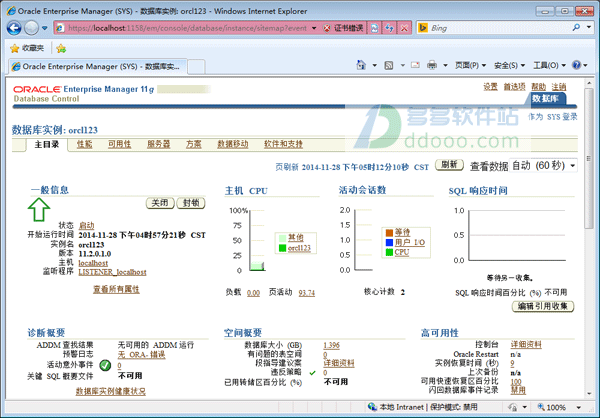Open the Favorites (收藏夹) star button
Viewport: 600px width, 418px height.
(27, 48)
